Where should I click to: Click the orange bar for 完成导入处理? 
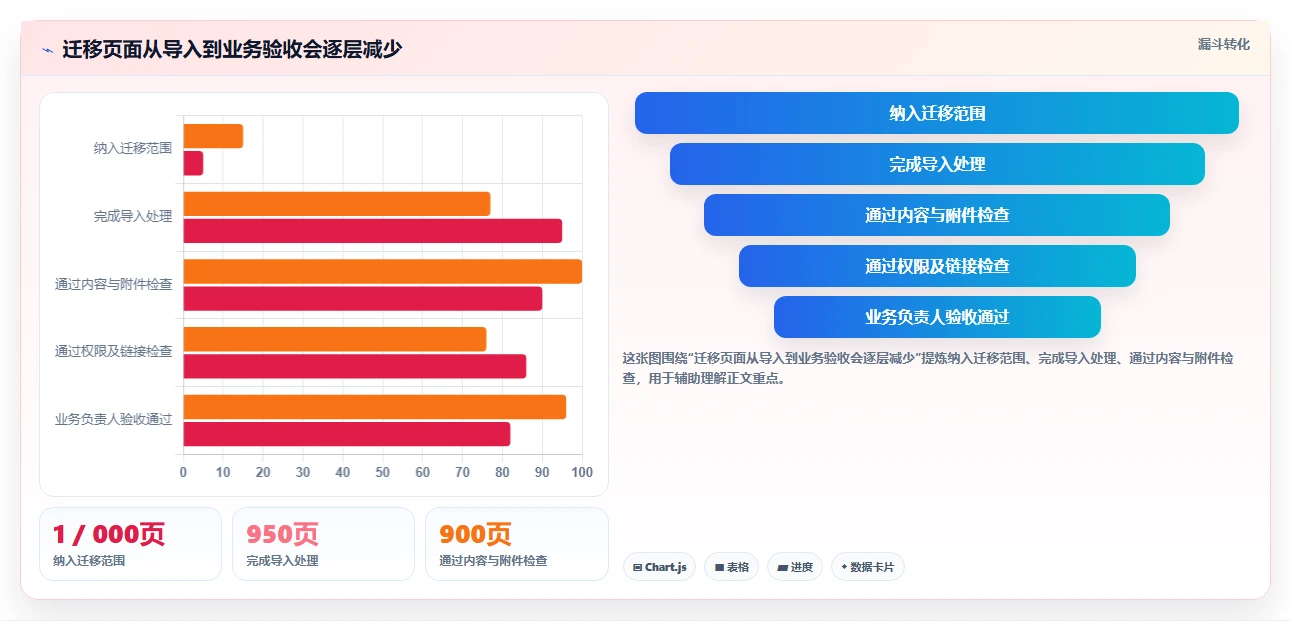(x=337, y=204)
